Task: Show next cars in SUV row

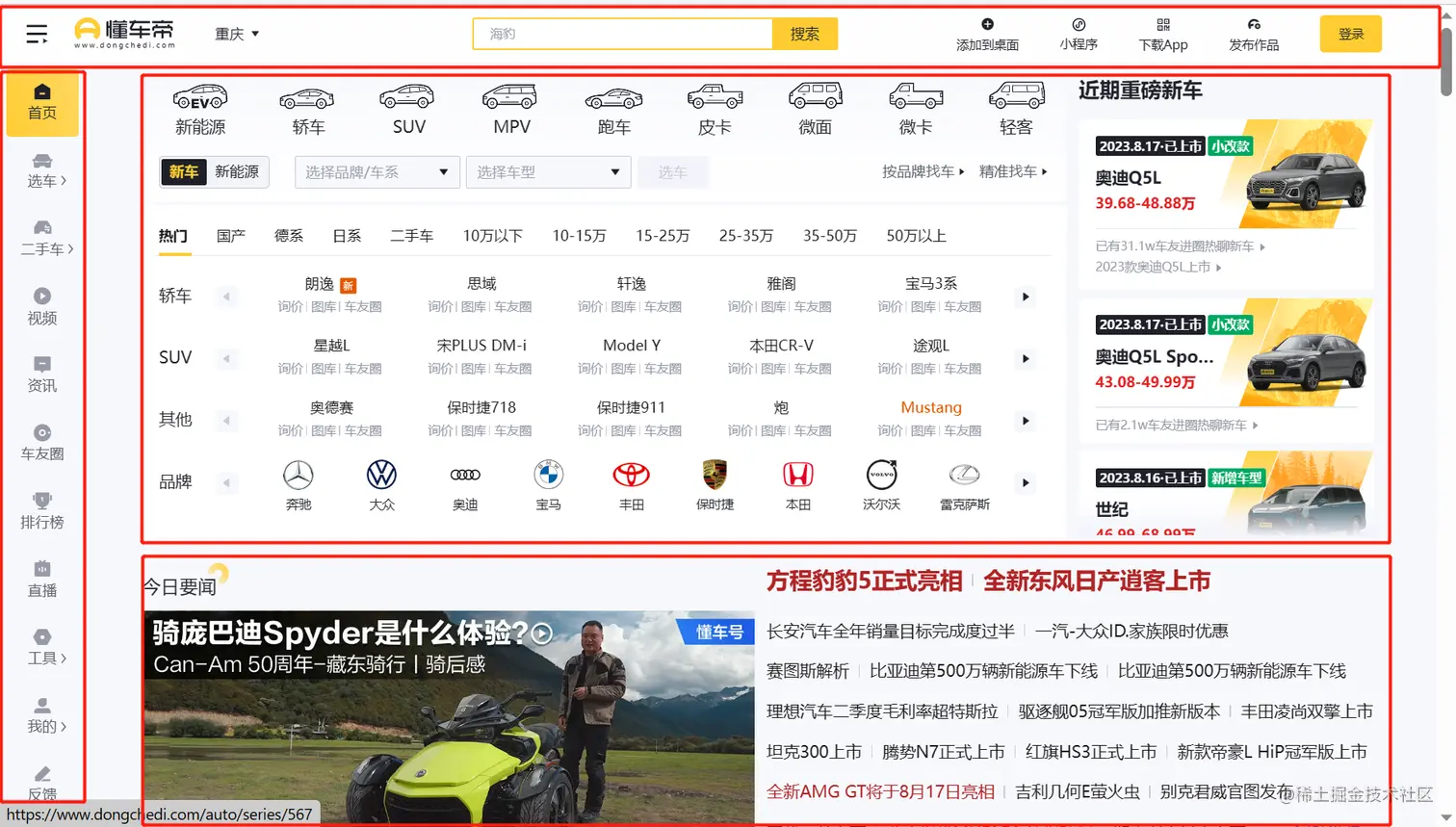Action: click(1026, 358)
